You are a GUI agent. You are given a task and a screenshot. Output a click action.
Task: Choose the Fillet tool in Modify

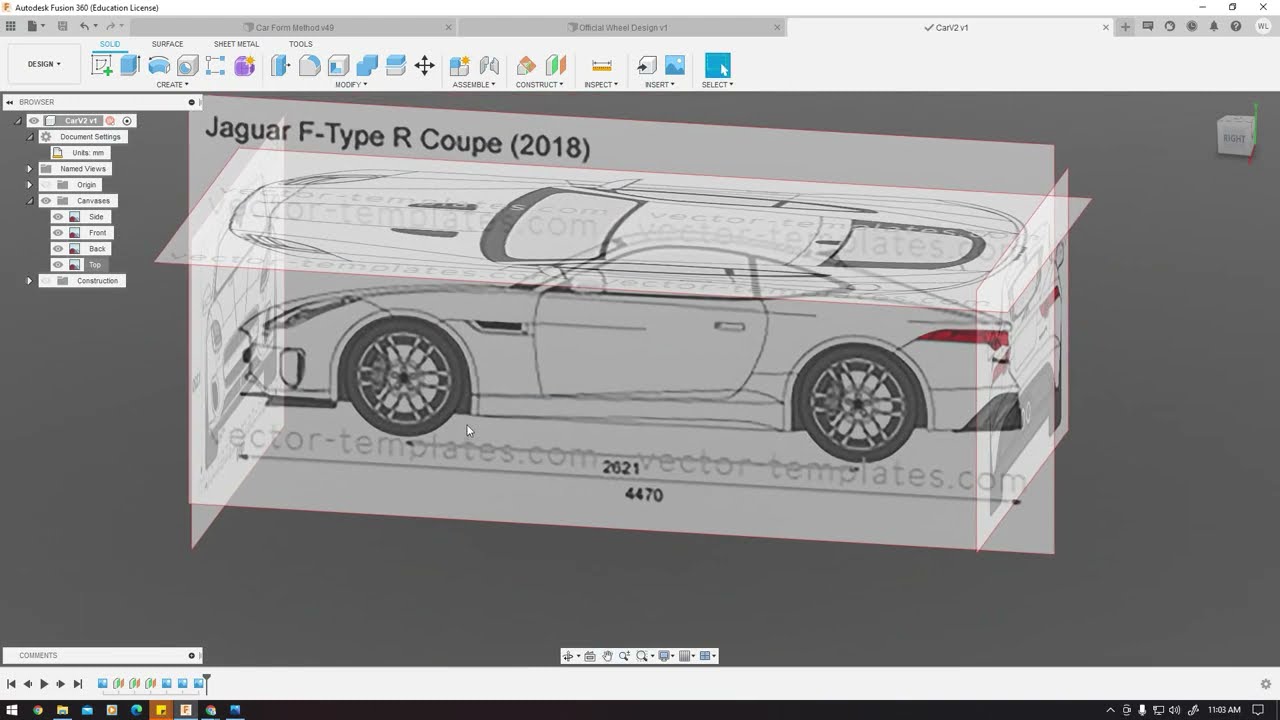click(309, 66)
